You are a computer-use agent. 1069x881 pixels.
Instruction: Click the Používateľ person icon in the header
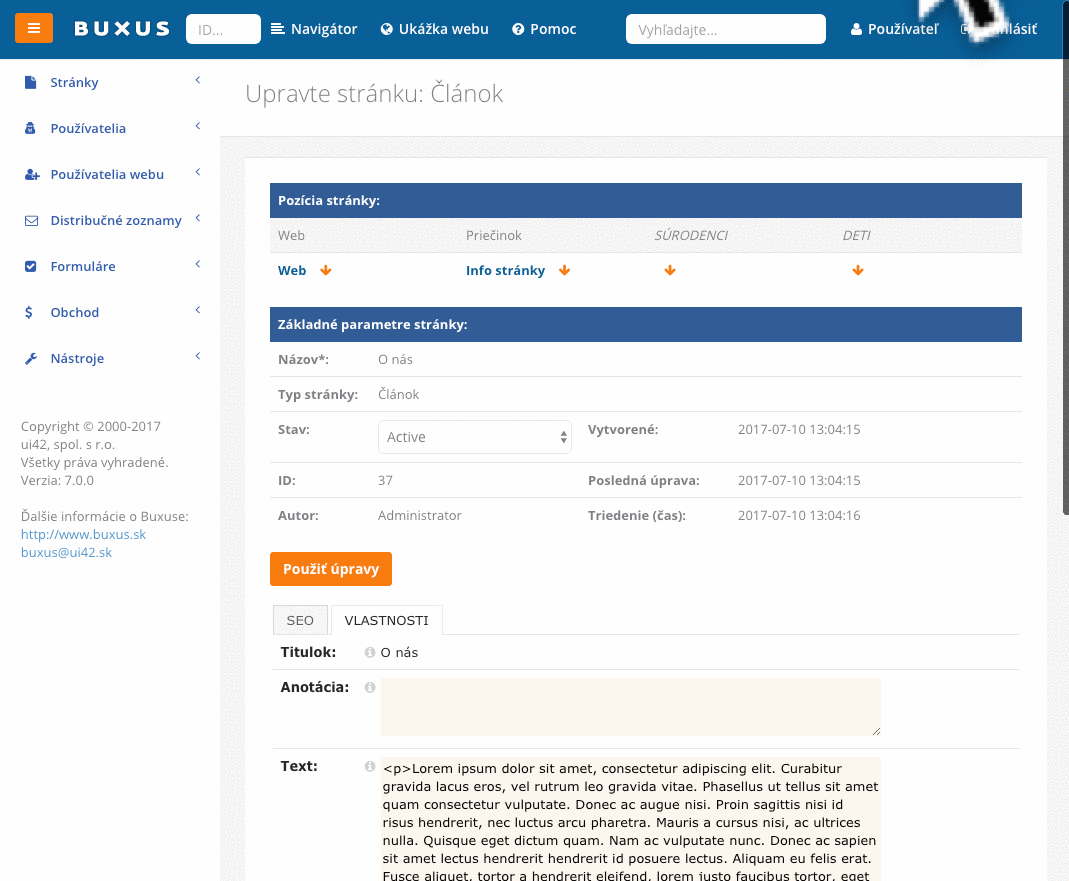(858, 29)
